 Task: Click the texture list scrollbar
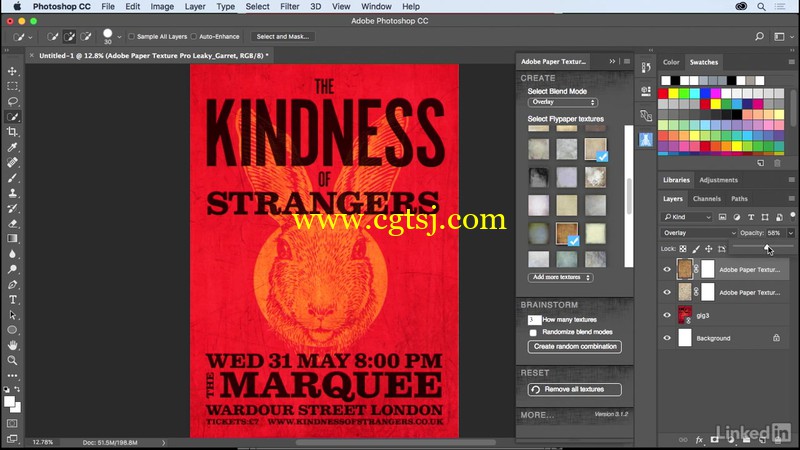(x=629, y=196)
